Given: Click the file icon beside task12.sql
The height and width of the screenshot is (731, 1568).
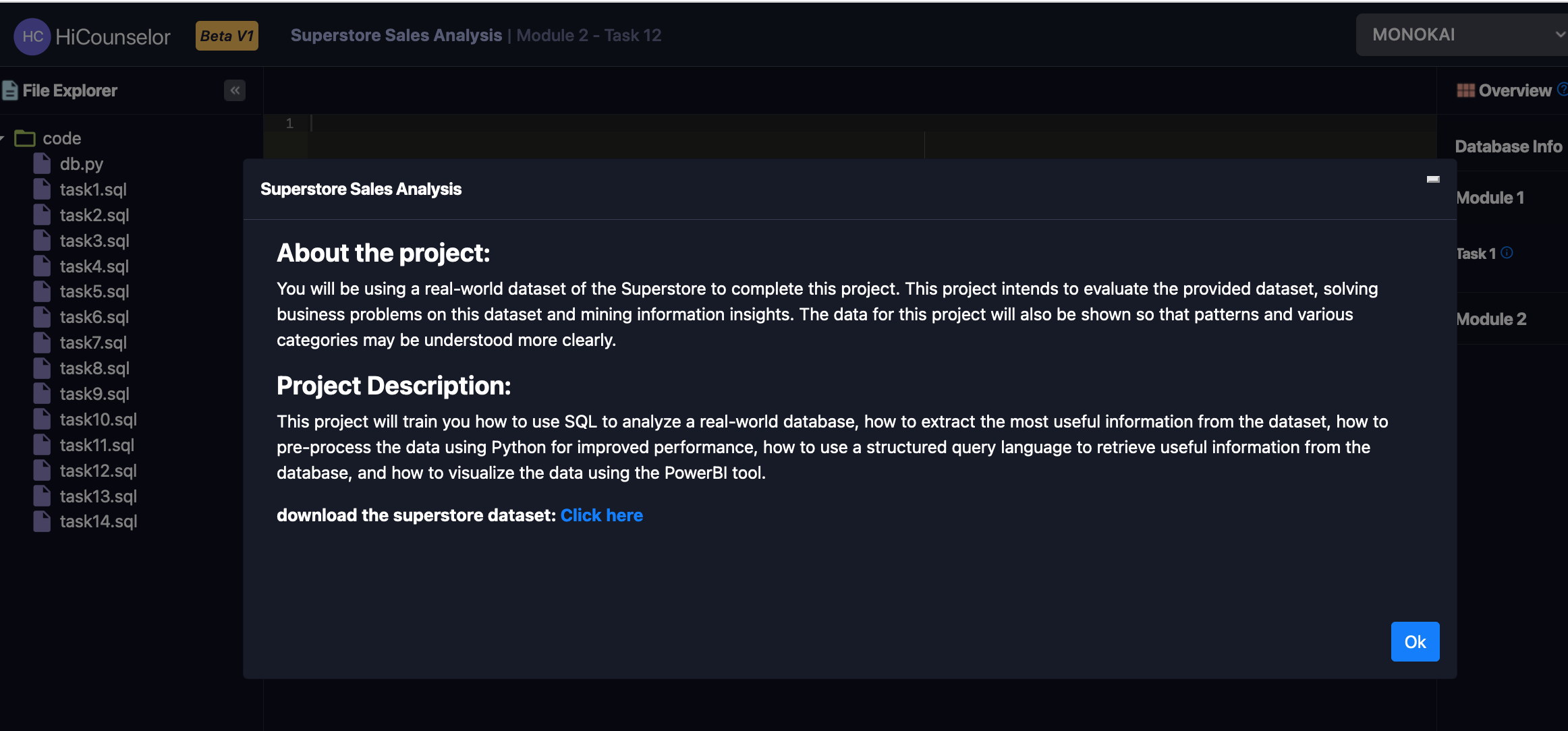Looking at the screenshot, I should (x=42, y=470).
